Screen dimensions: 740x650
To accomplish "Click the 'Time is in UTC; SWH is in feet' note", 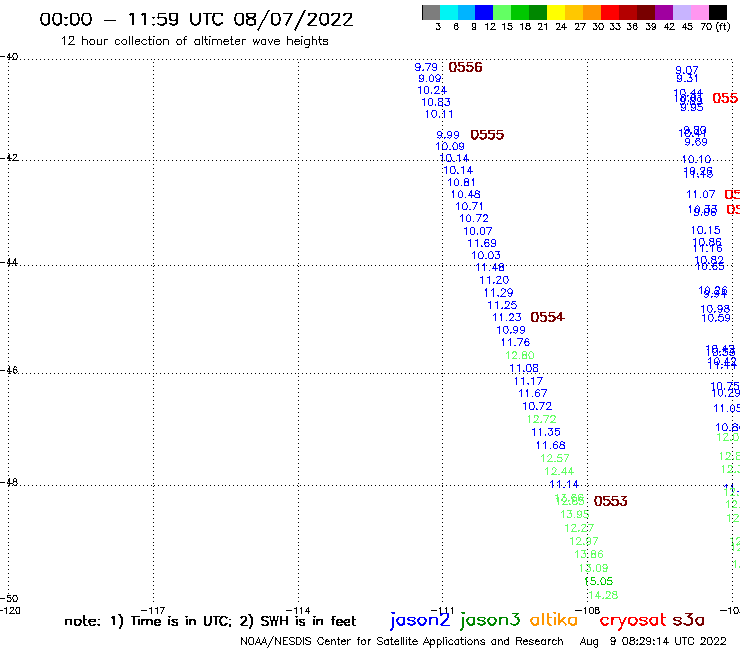I will [x=210, y=621].
